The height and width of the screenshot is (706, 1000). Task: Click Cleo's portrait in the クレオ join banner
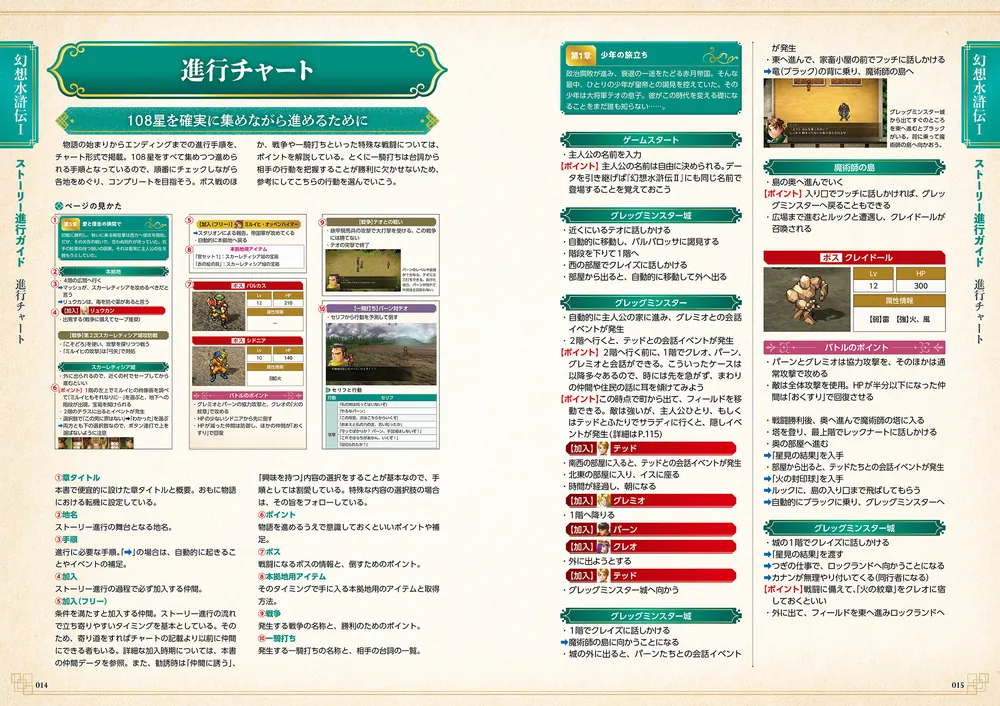click(603, 547)
